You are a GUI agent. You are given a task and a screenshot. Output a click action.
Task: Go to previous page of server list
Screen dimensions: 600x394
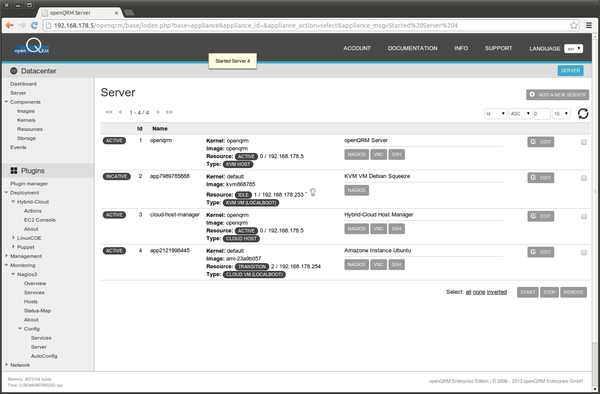pyautogui.click(x=121, y=112)
